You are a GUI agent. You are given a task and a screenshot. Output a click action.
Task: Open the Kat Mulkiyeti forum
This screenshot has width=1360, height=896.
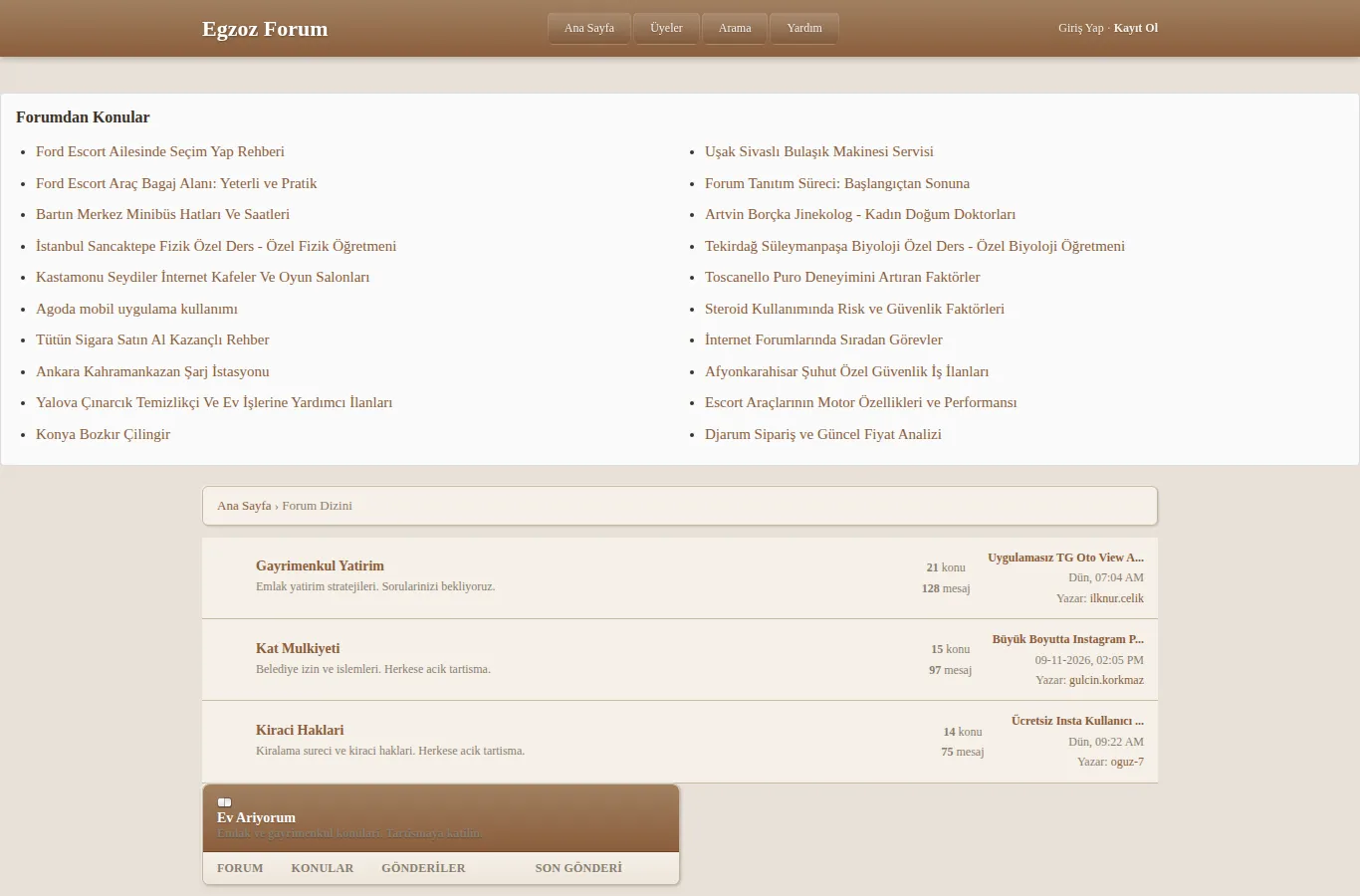[x=298, y=648]
